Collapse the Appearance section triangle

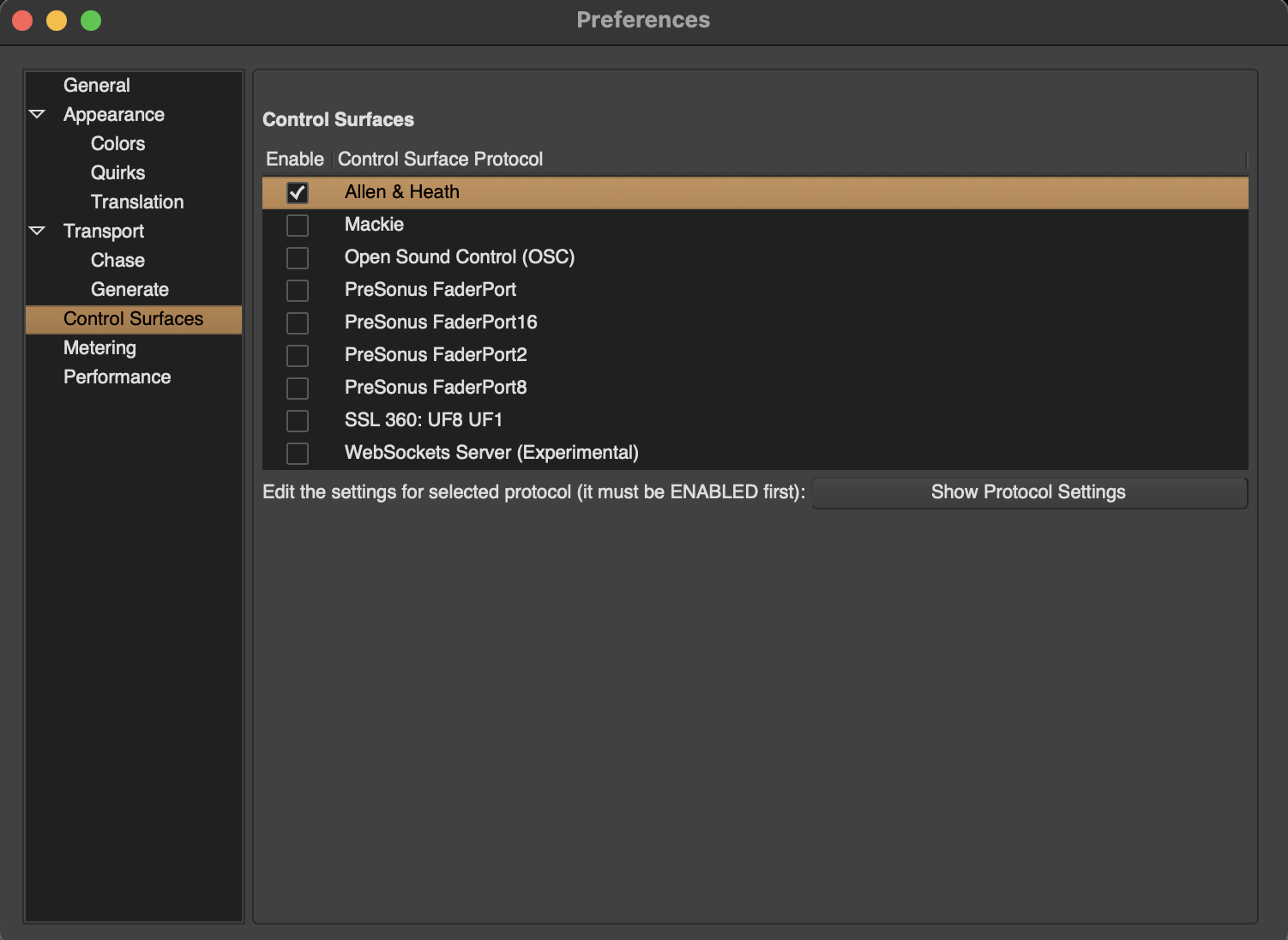point(38,114)
